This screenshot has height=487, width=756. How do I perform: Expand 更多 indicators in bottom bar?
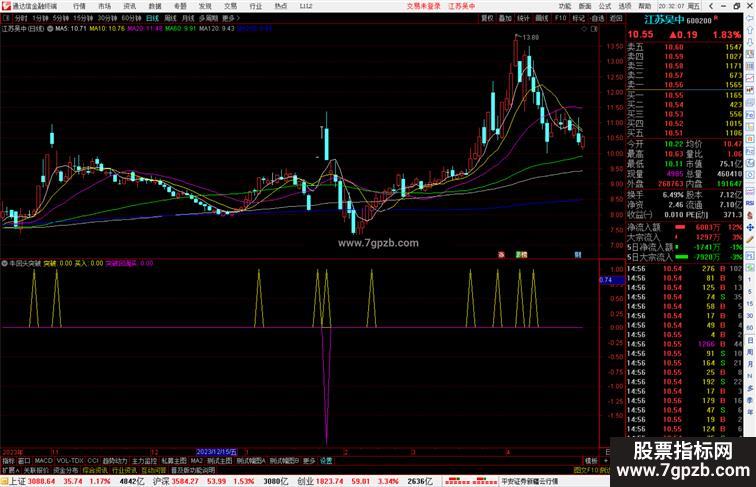[x=309, y=461]
